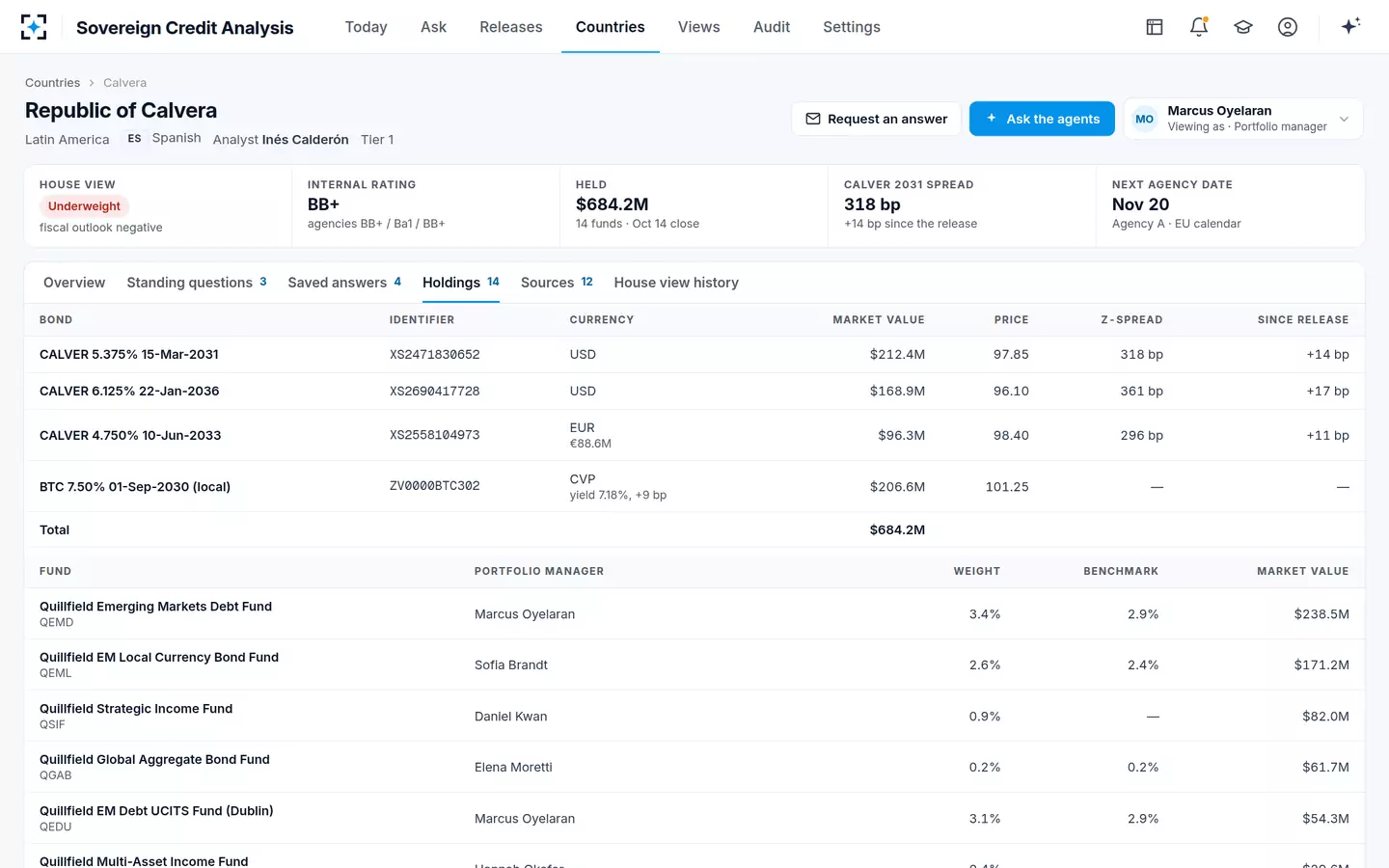
Task: Open the Settings nav item
Action: [x=852, y=27]
